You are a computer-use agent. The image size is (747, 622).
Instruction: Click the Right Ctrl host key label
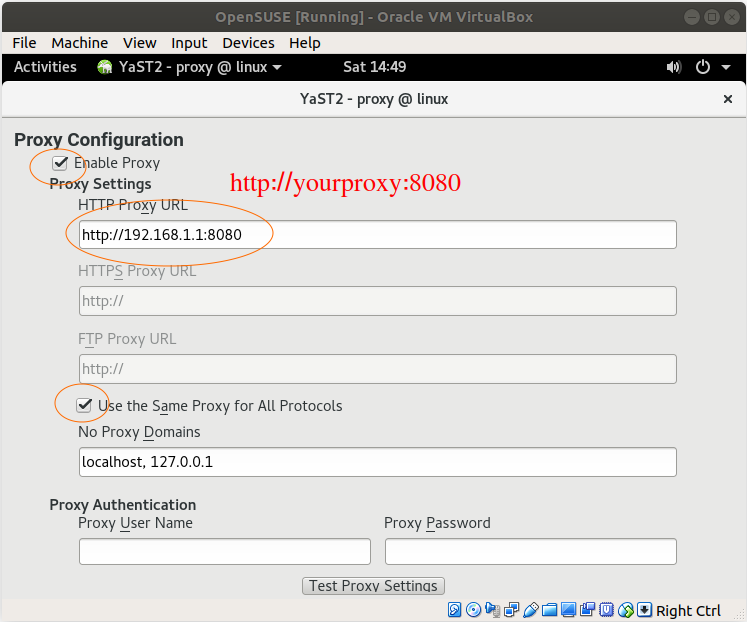coord(688,611)
